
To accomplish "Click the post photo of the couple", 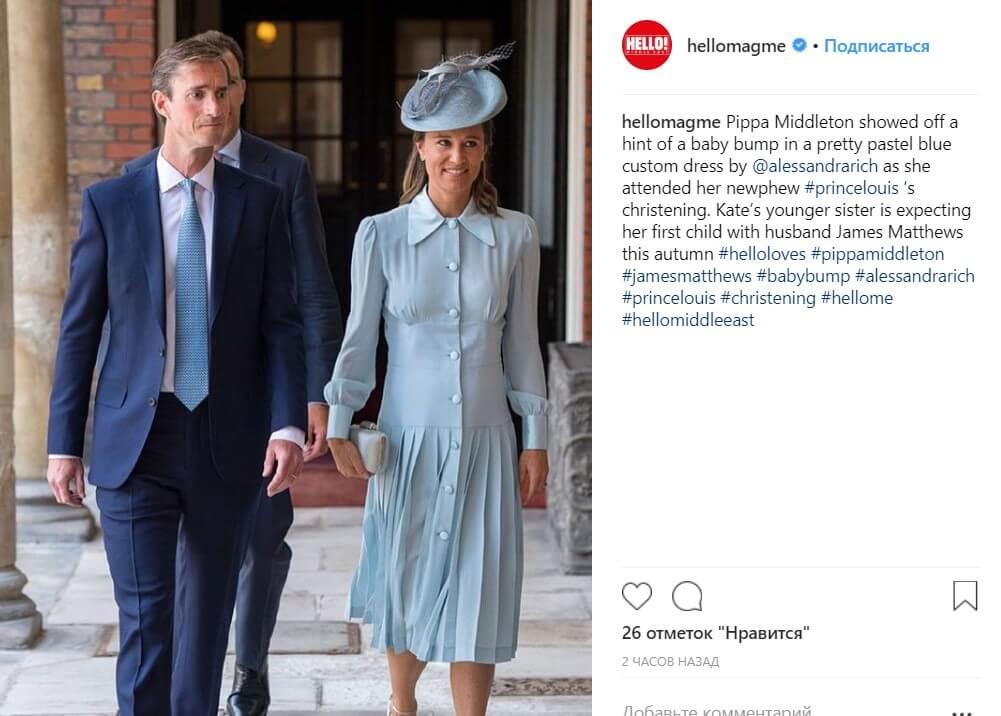I will 296,358.
